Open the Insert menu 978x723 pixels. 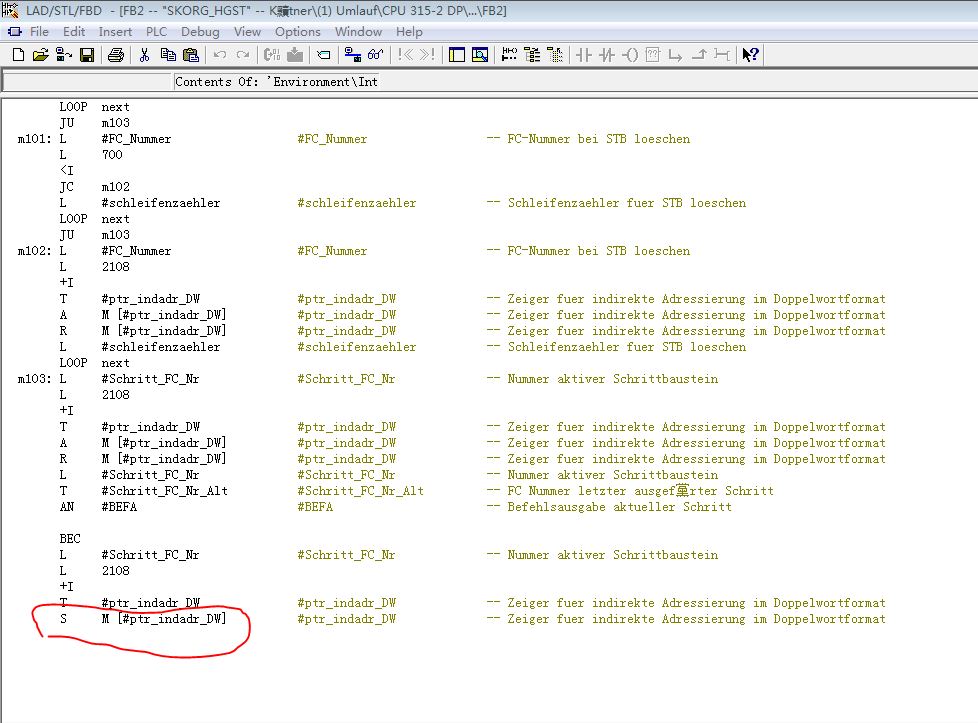click(x=115, y=31)
